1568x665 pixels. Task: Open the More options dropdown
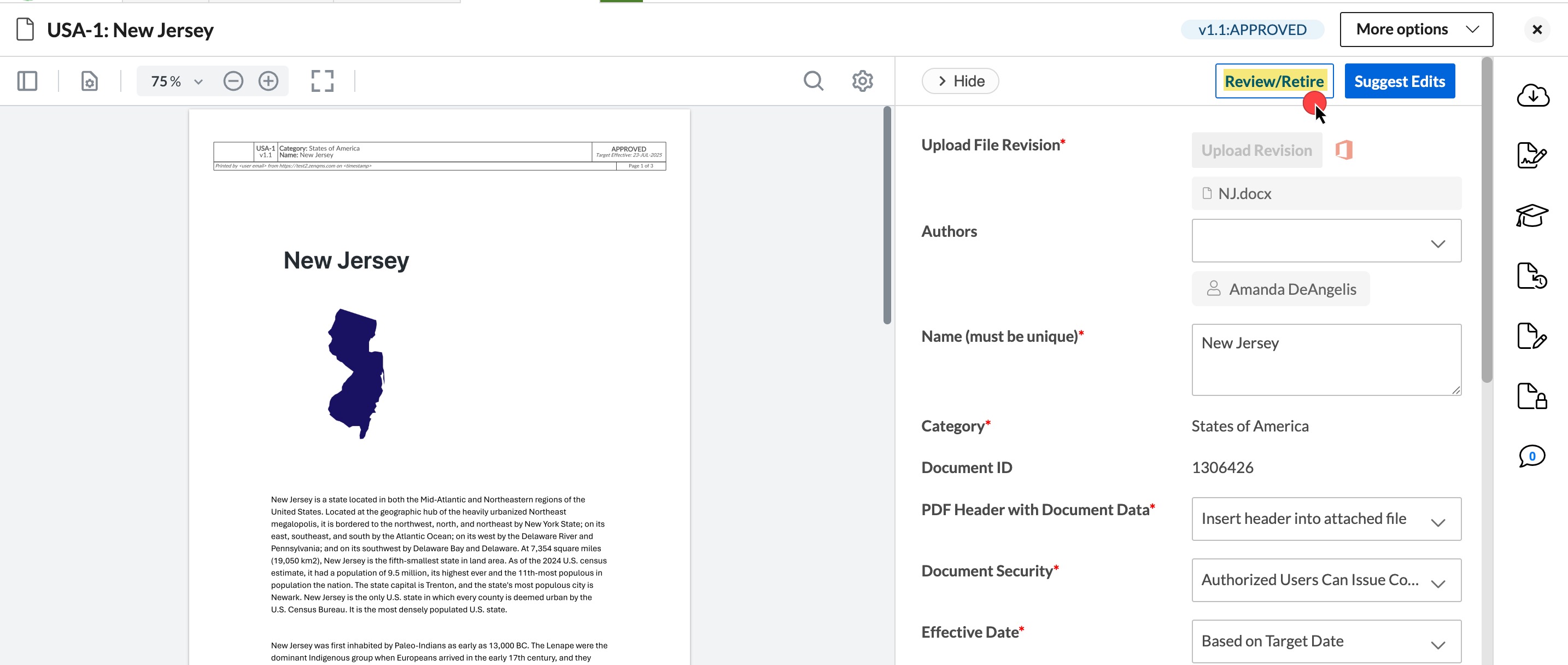[1416, 29]
